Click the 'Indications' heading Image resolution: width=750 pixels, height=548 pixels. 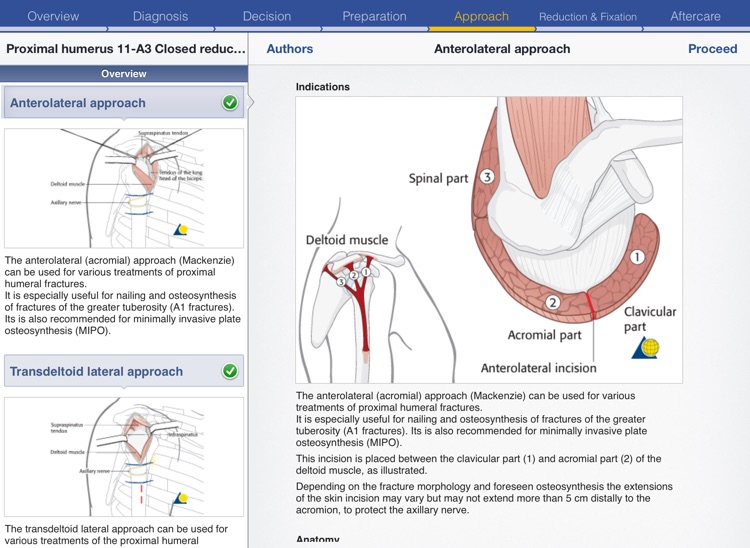pyautogui.click(x=322, y=87)
